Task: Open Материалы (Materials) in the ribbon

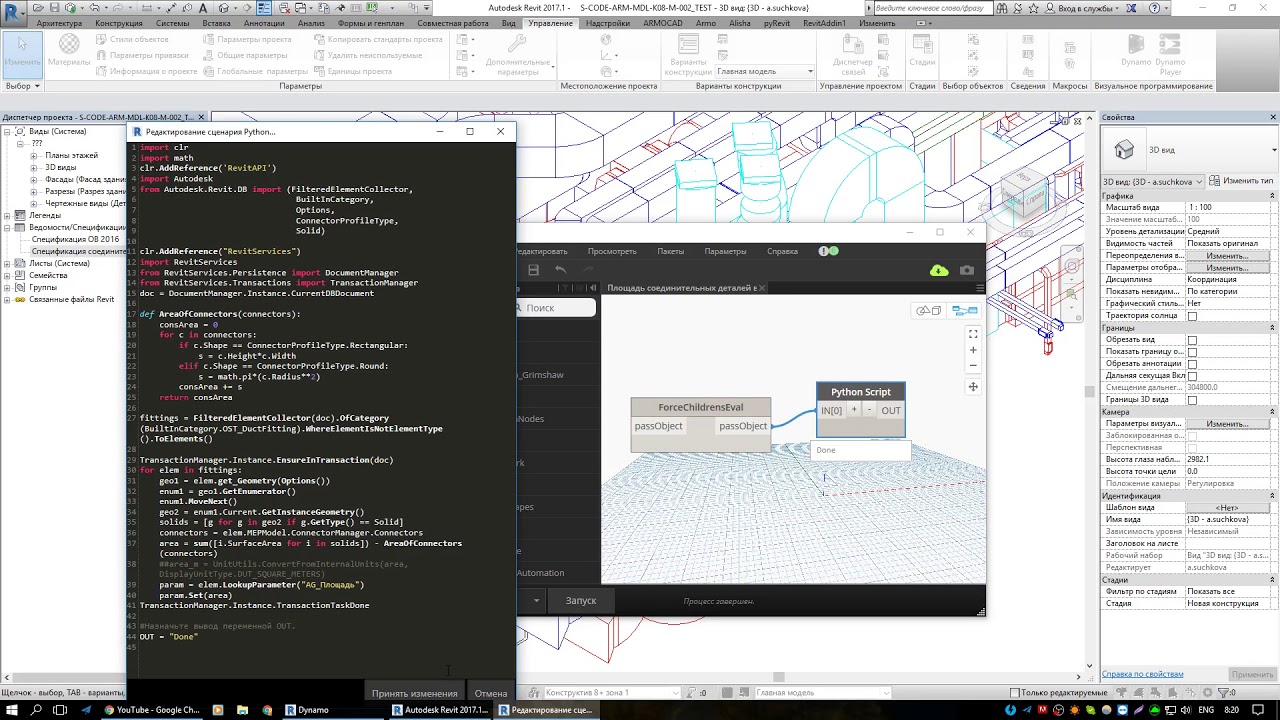Action: [x=69, y=48]
